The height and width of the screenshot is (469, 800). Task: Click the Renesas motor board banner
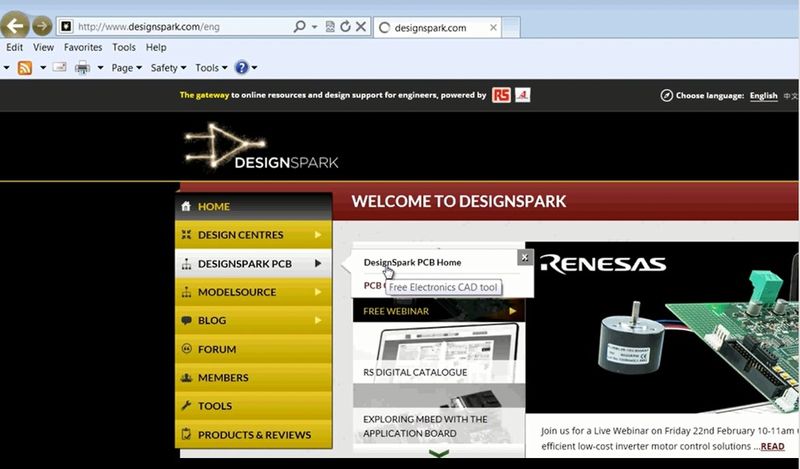(x=662, y=327)
